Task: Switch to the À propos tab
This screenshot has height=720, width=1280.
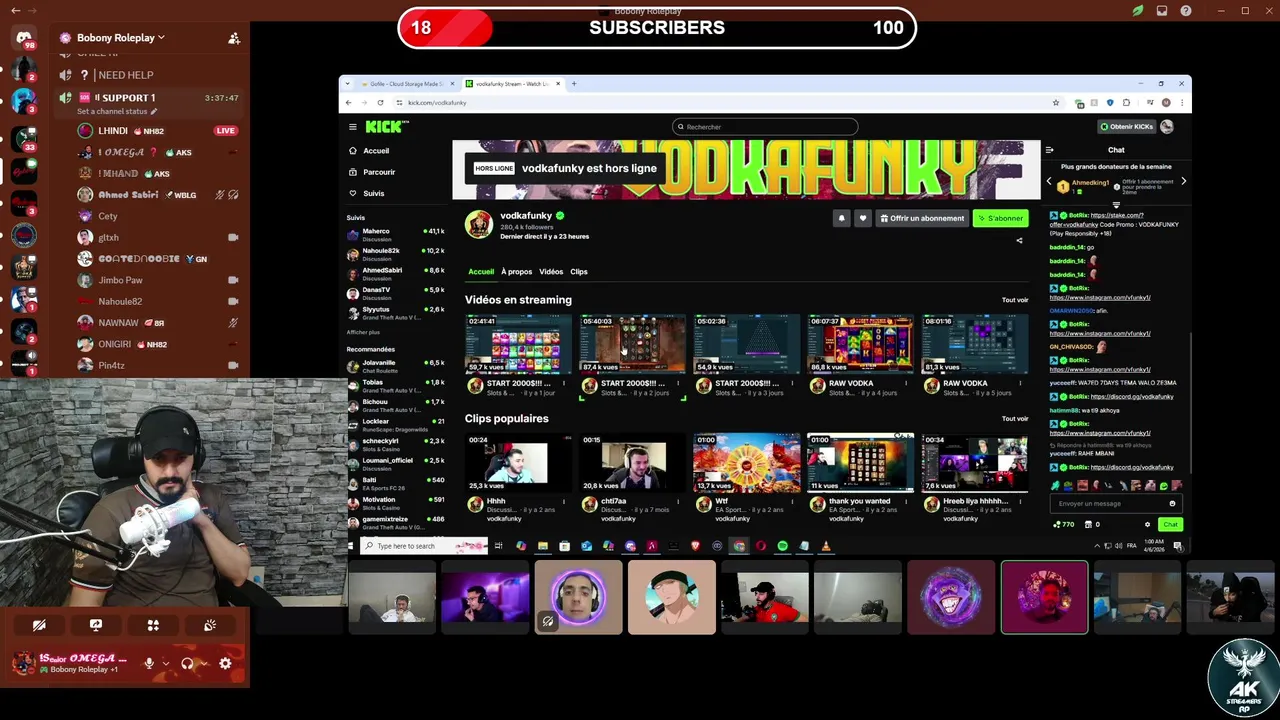Action: [x=516, y=272]
